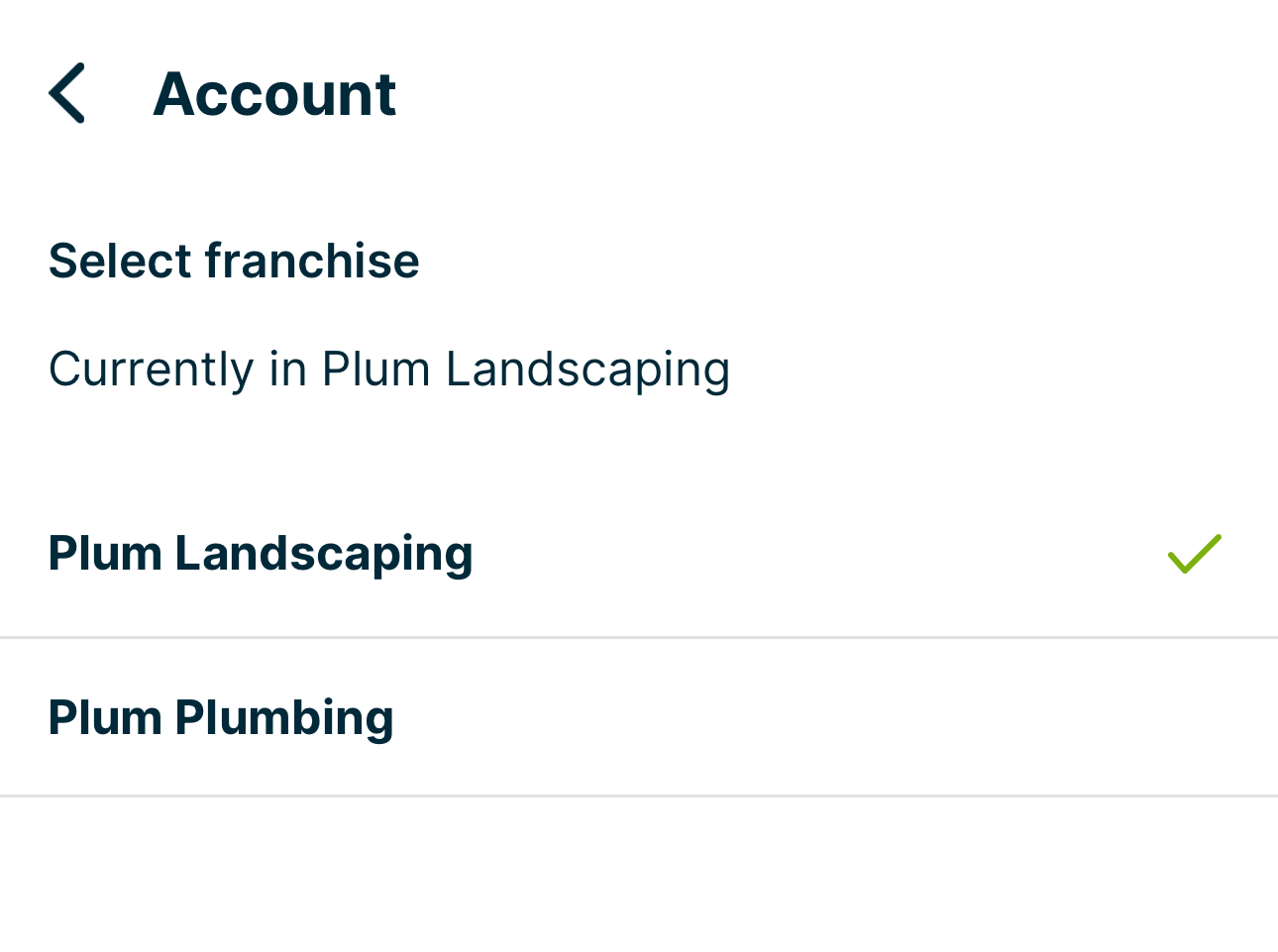Select the Plum Plumbing franchise
Viewport: 1278px width, 952px height.
221,718
